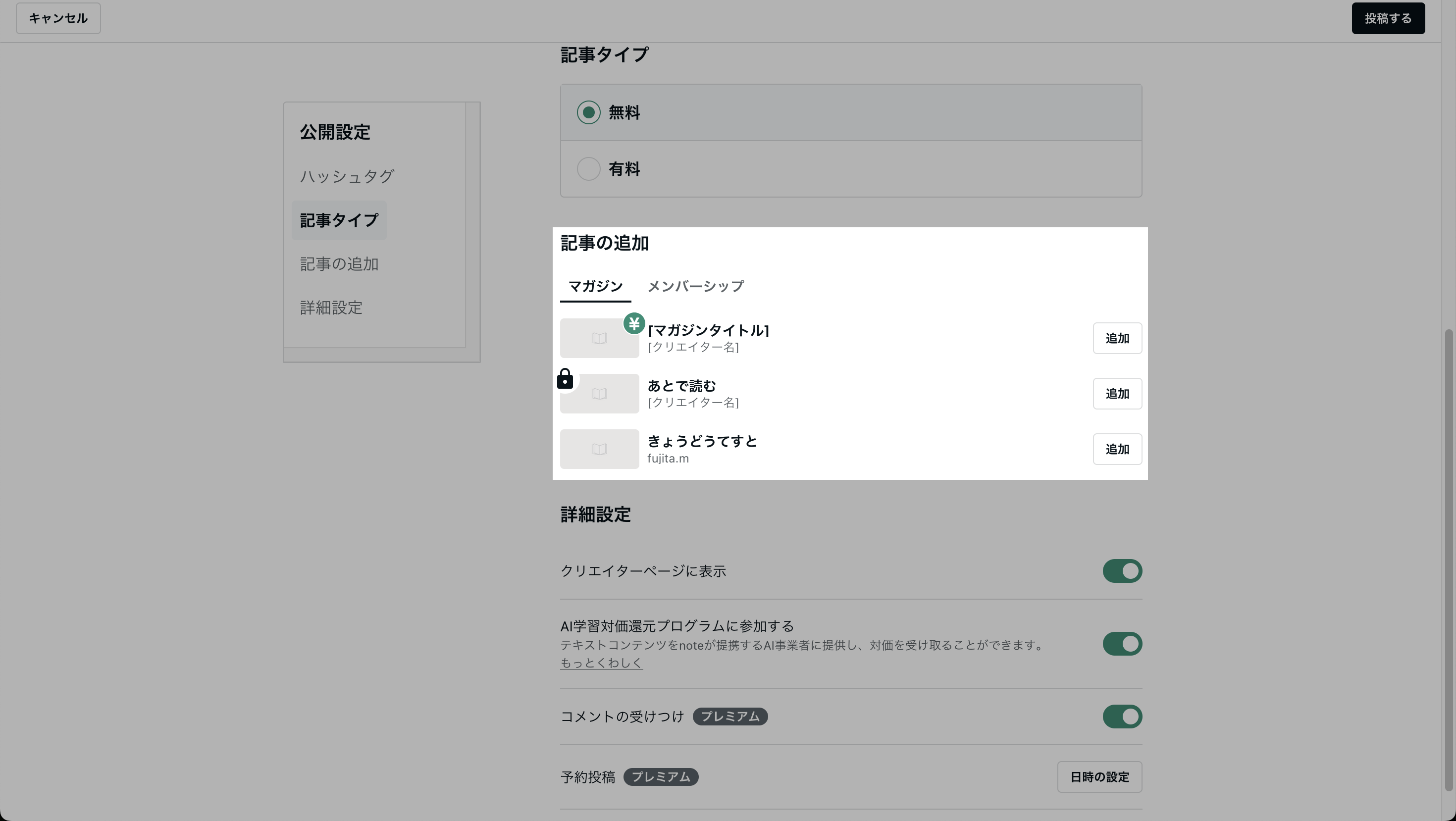Click the lock icon on あとで読む magazine

565,379
